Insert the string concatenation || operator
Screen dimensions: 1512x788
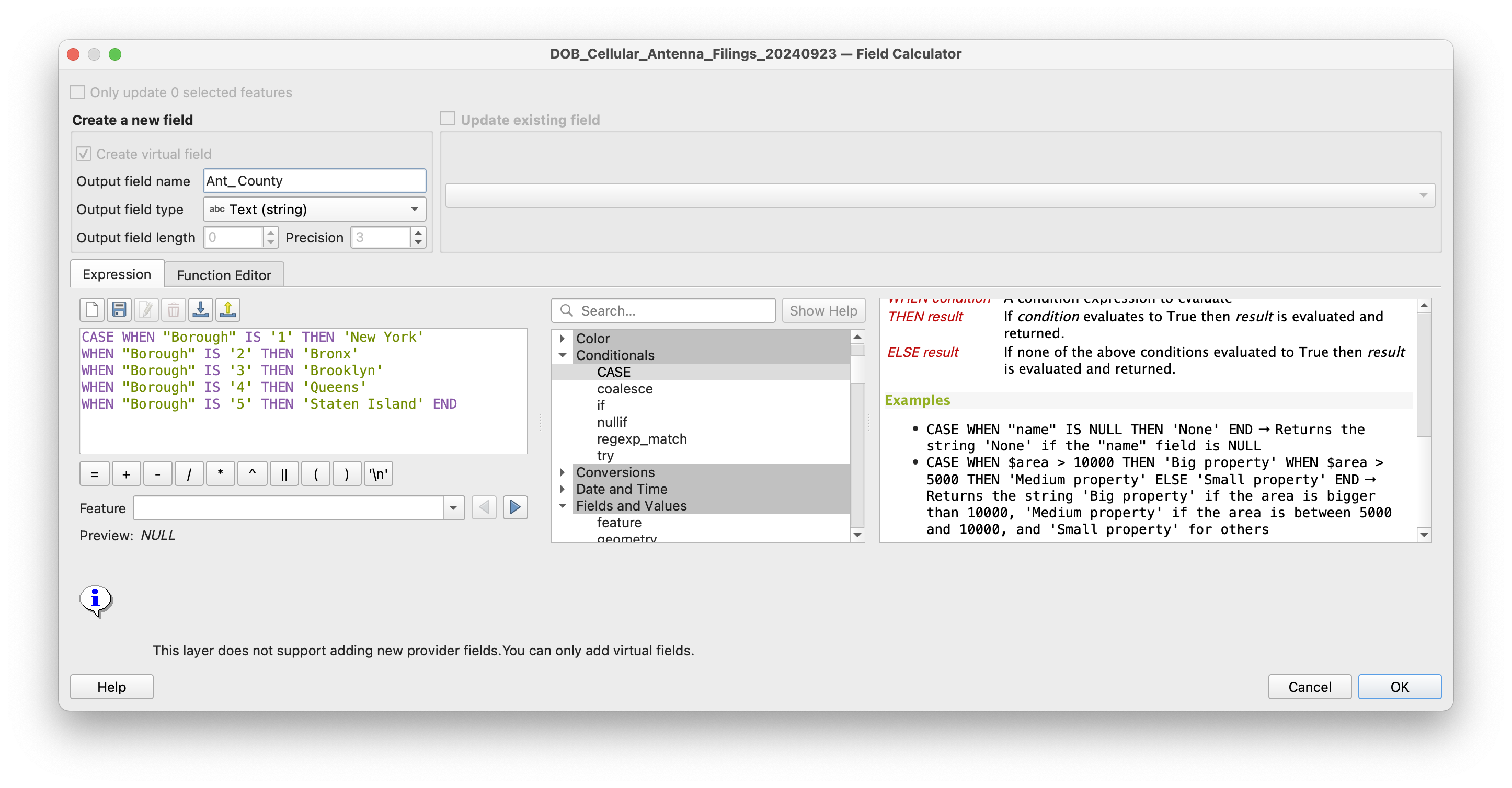point(284,474)
